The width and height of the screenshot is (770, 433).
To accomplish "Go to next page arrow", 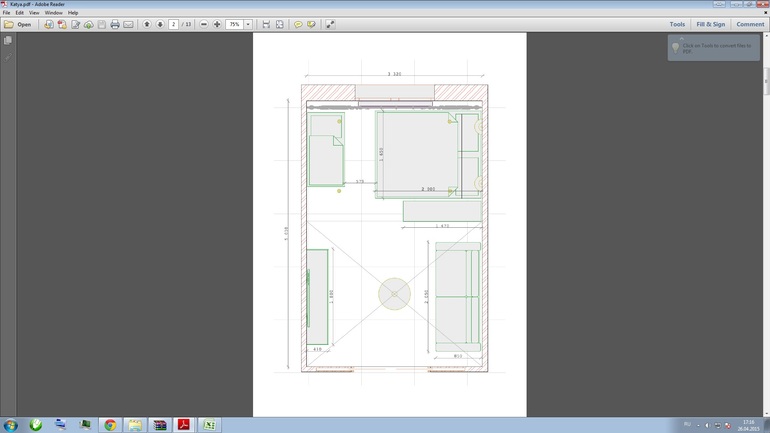I will (160, 24).
